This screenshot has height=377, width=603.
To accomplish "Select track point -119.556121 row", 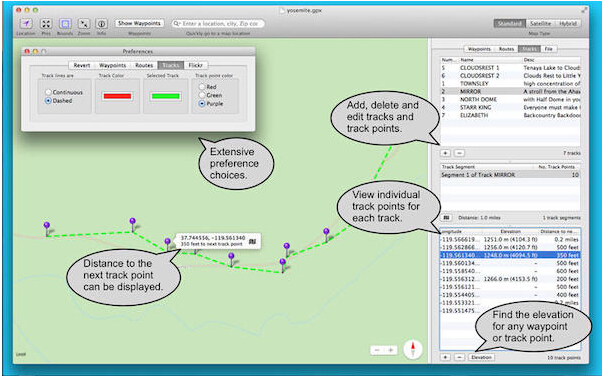I will [x=510, y=287].
